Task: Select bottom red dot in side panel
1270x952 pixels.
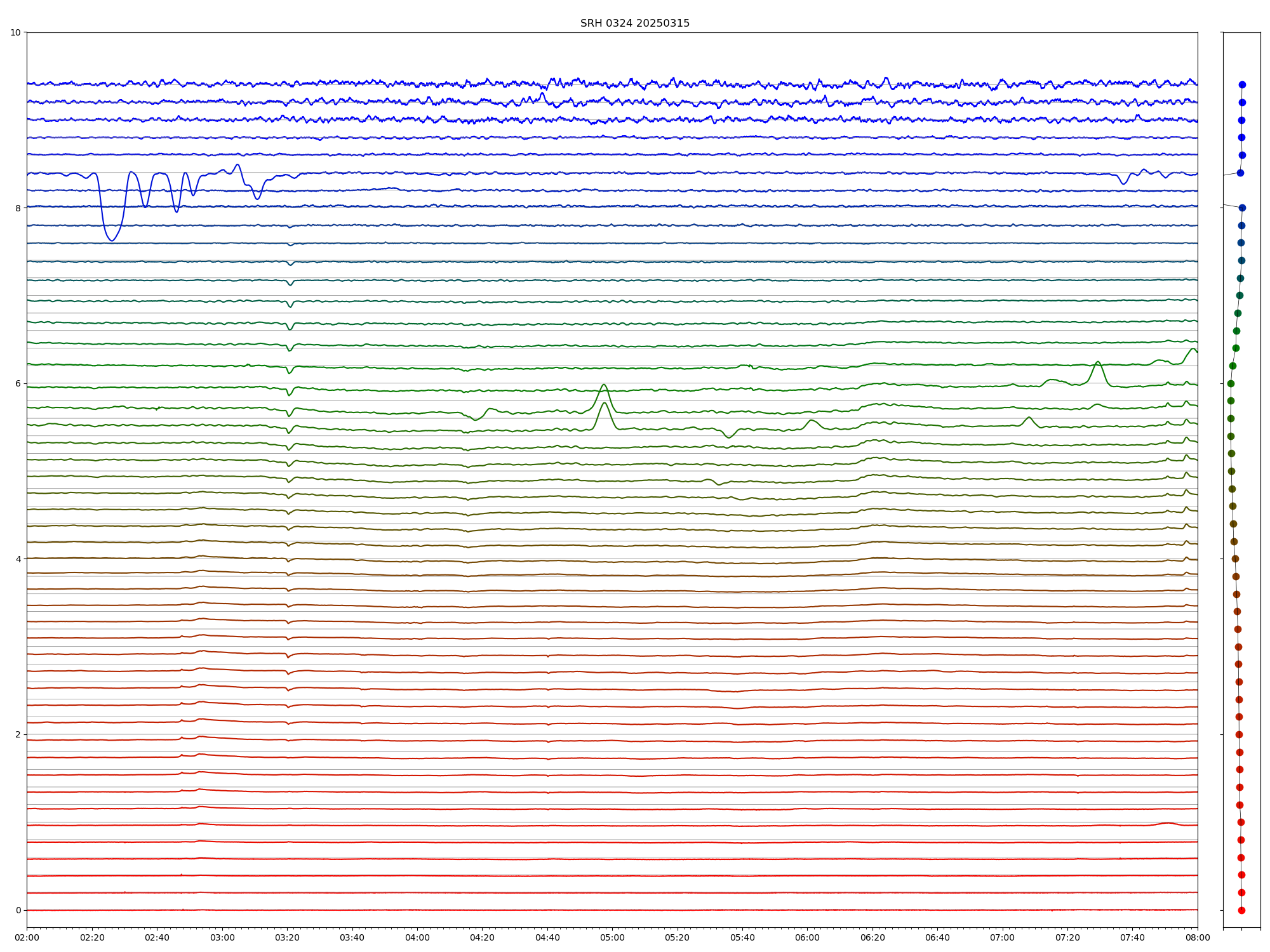Action: coord(1241,910)
